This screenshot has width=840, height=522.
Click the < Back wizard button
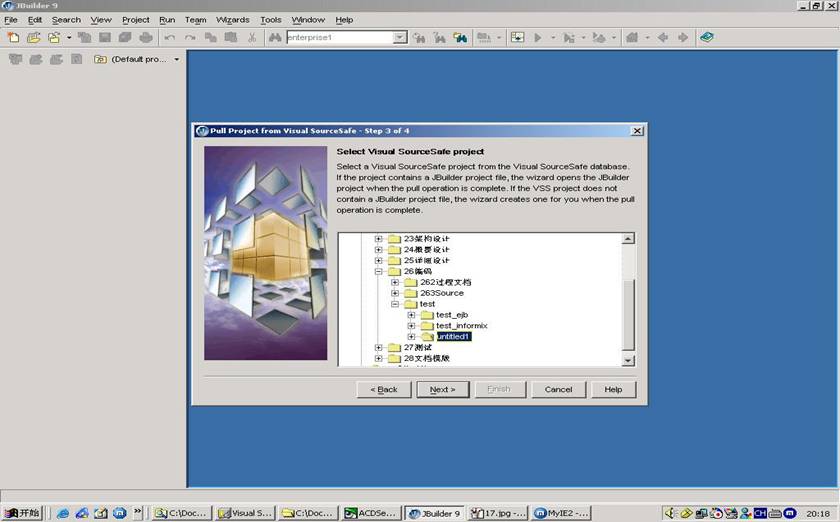tap(384, 390)
